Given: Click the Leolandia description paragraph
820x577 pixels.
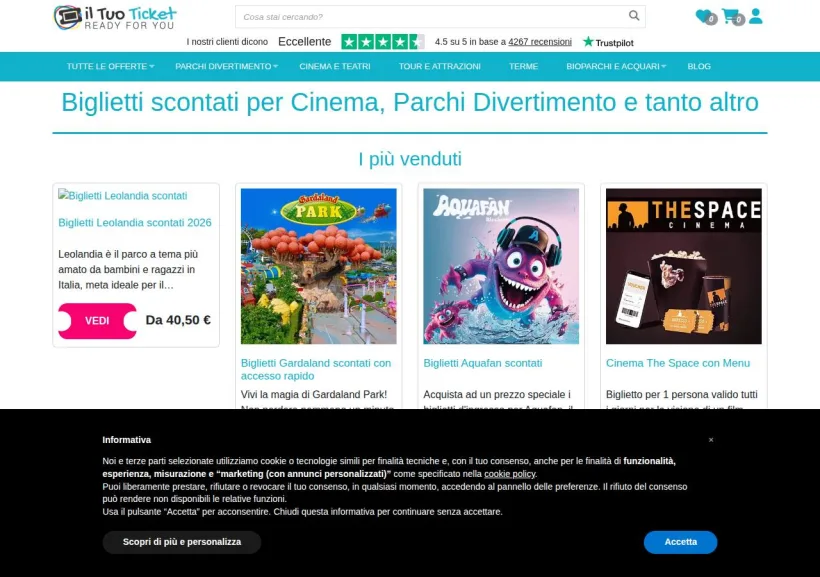Looking at the screenshot, I should (128, 269).
